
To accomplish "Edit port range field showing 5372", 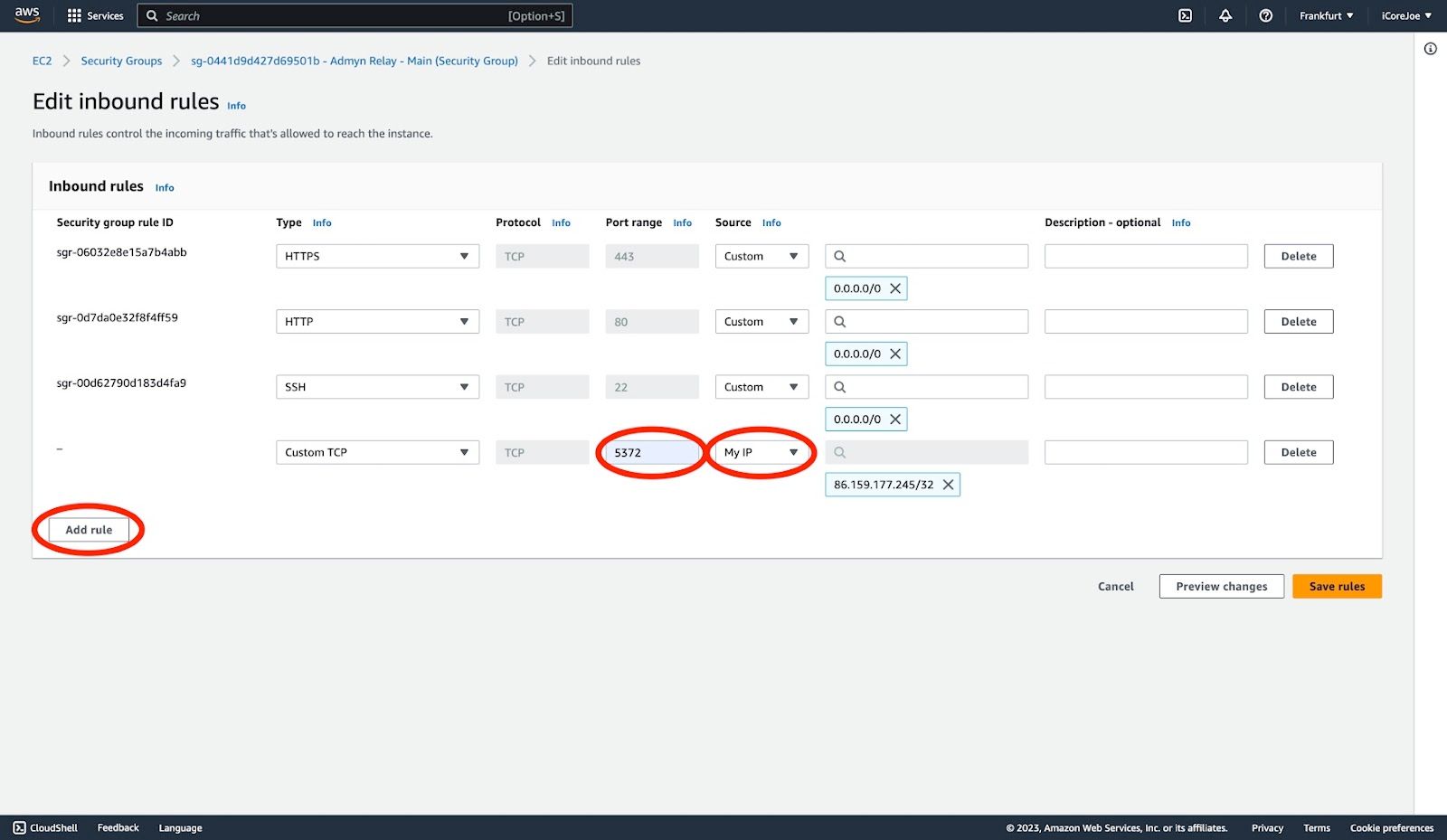I will click(652, 452).
